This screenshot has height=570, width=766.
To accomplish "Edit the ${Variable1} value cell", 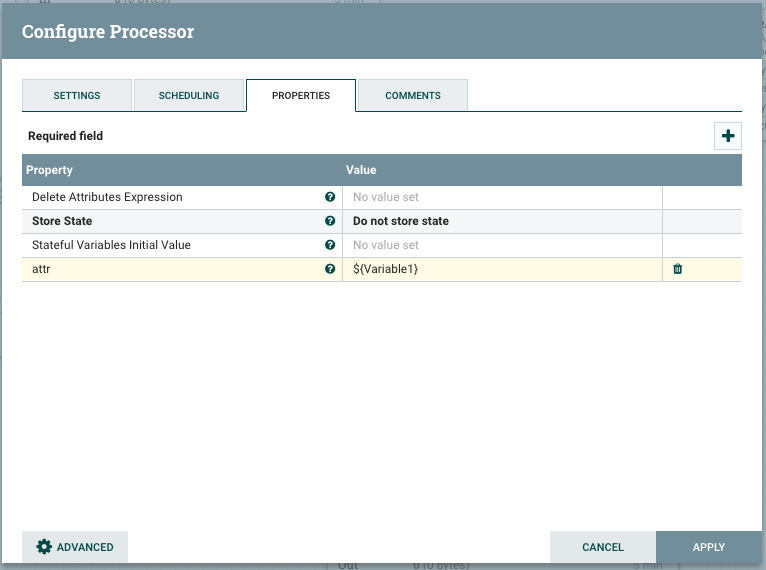I will pyautogui.click(x=501, y=269).
